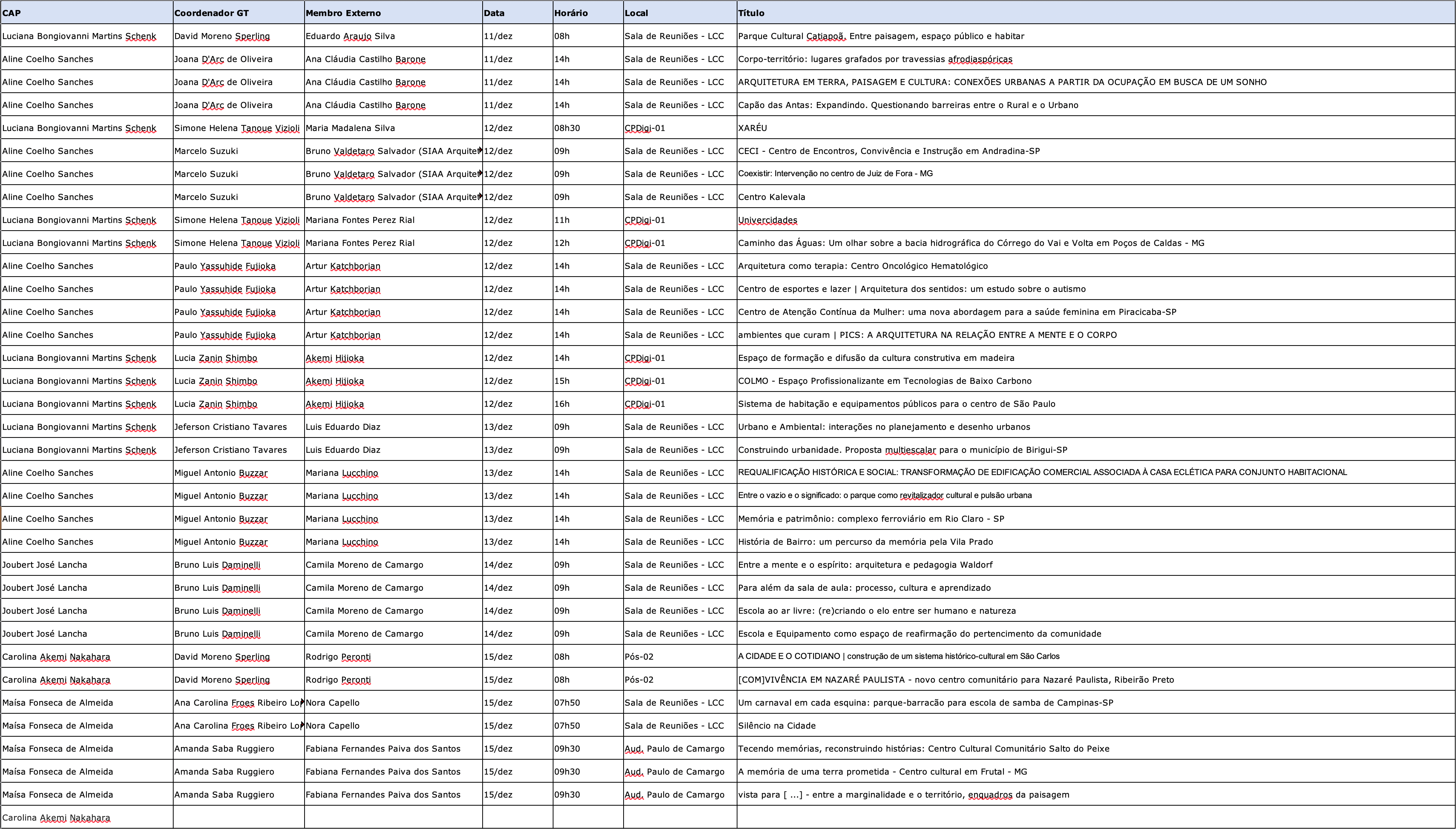Select the "11h" time cell

tap(588, 220)
